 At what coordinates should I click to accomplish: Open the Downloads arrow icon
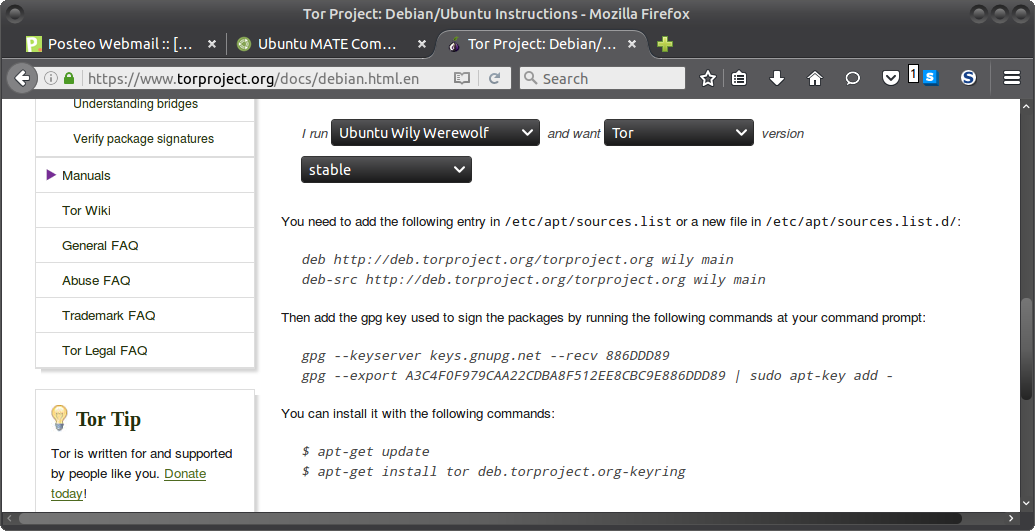[777, 79]
